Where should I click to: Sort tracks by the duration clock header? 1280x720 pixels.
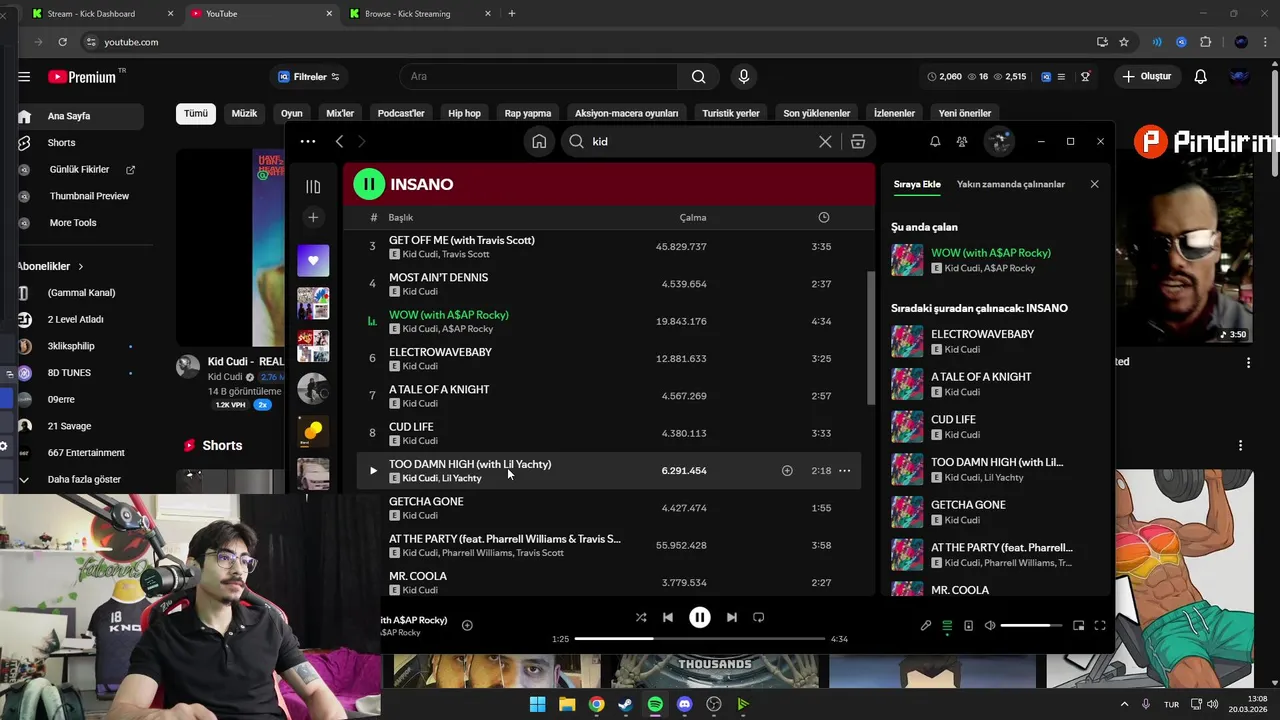tap(823, 217)
